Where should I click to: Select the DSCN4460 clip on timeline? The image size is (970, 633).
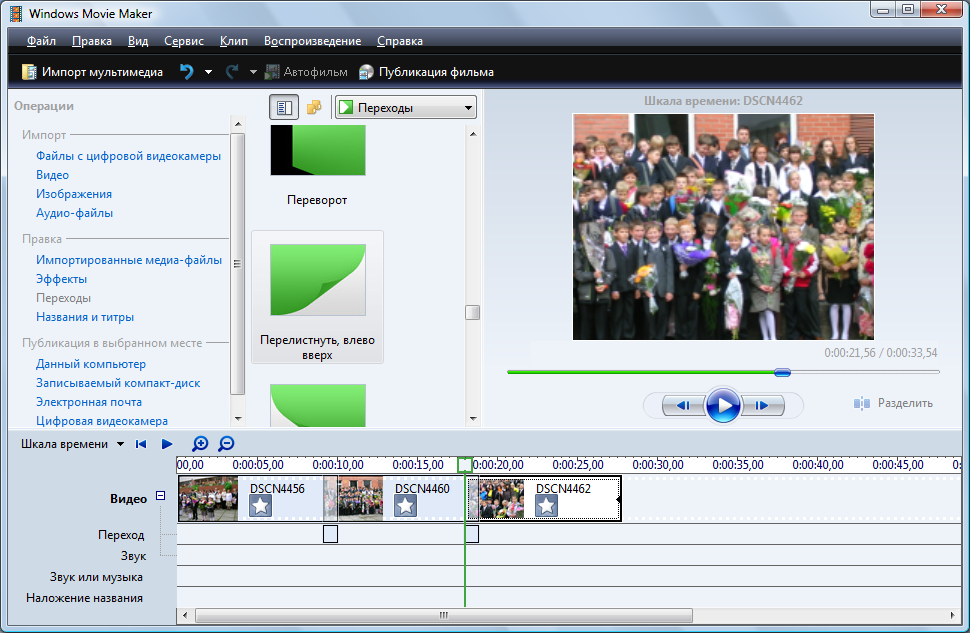pos(402,498)
